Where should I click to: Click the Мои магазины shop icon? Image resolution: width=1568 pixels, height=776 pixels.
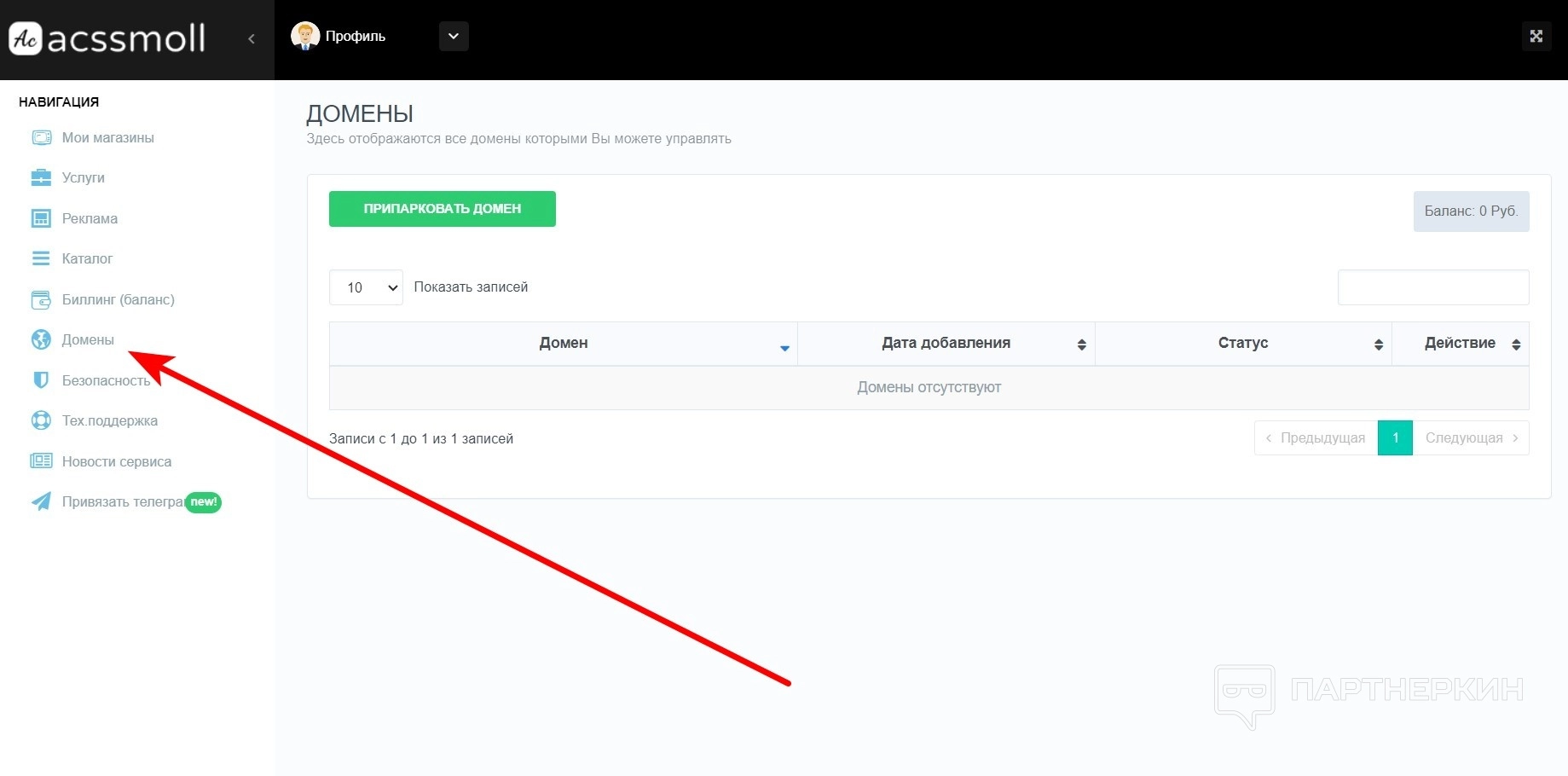click(41, 137)
